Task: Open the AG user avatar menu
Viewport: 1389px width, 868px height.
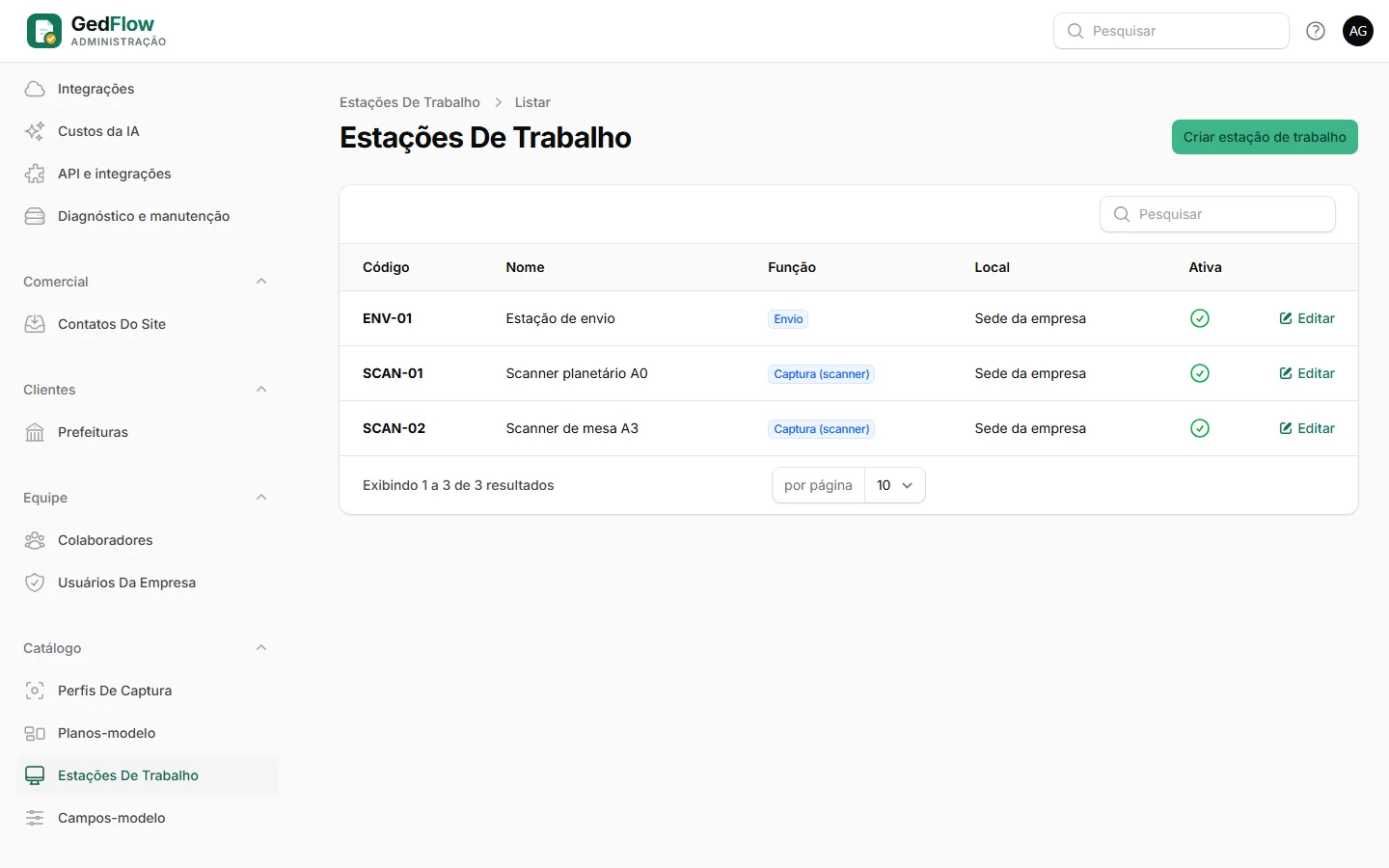Action: pyautogui.click(x=1358, y=31)
